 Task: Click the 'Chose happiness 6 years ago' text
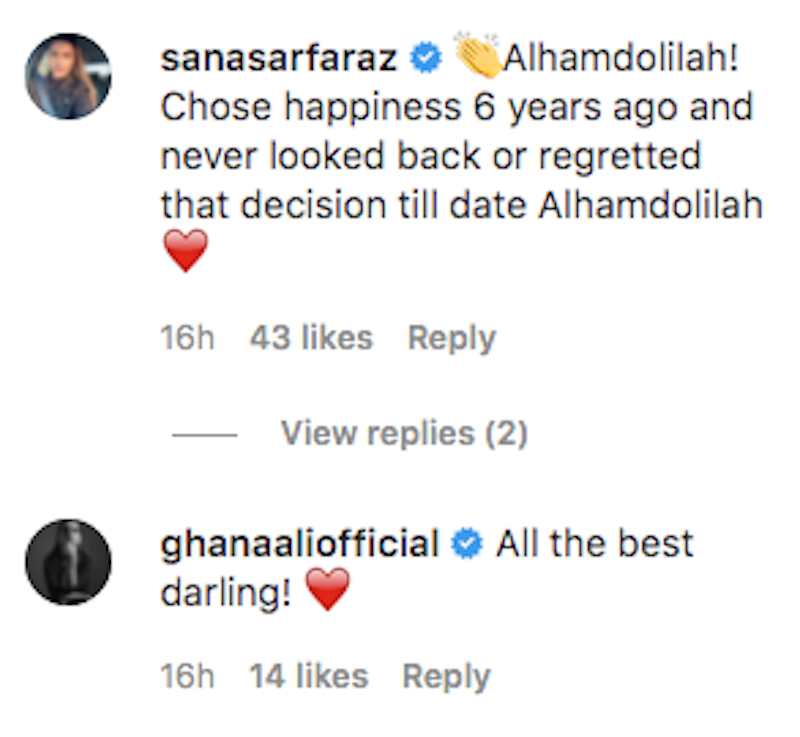pos(456,108)
